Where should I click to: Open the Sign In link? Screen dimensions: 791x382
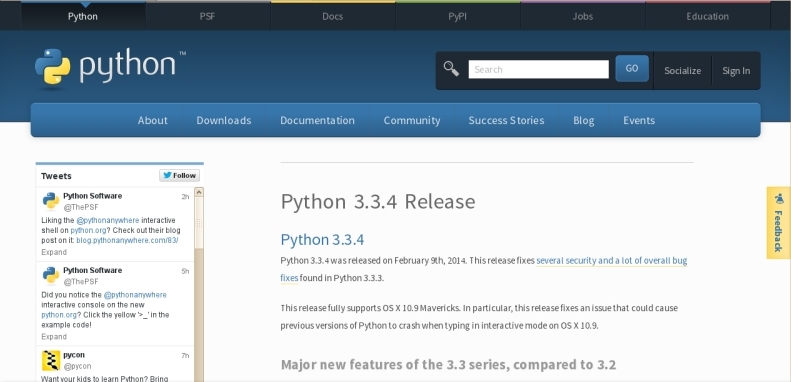point(736,71)
